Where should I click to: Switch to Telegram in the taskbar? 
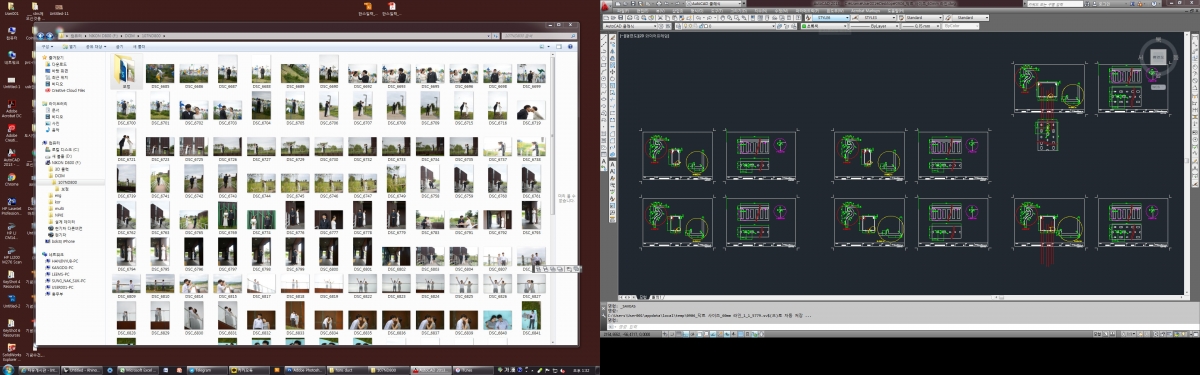201,369
